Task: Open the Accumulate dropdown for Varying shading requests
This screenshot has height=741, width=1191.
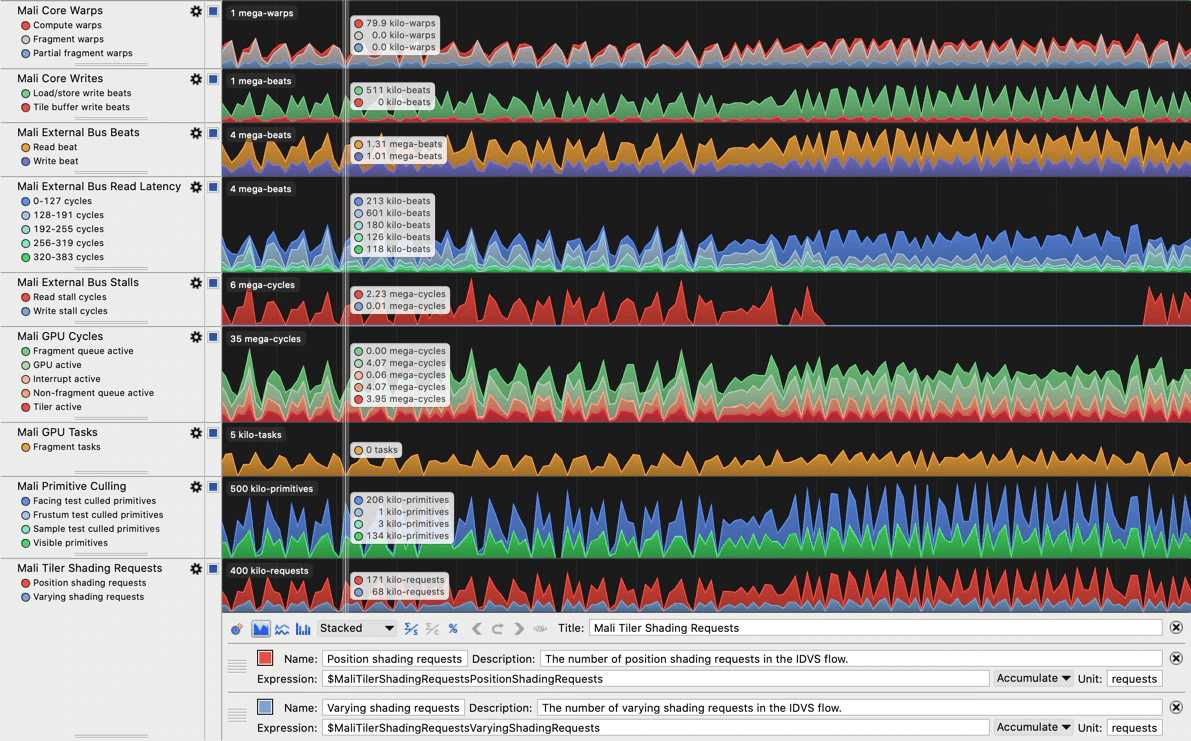Action: pos(1033,727)
